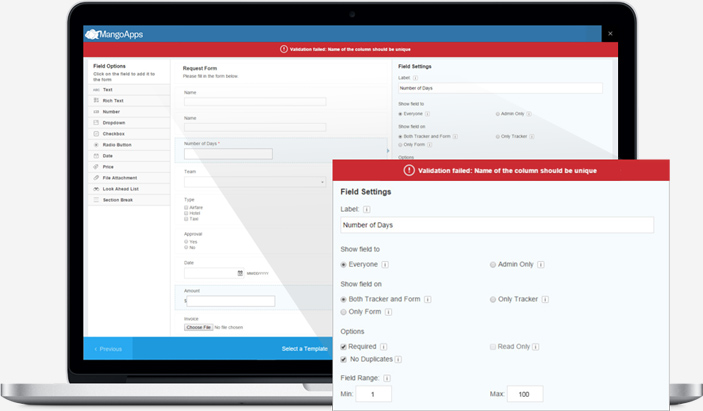
Task: Check the Hotel type checkbox
Action: click(186, 213)
